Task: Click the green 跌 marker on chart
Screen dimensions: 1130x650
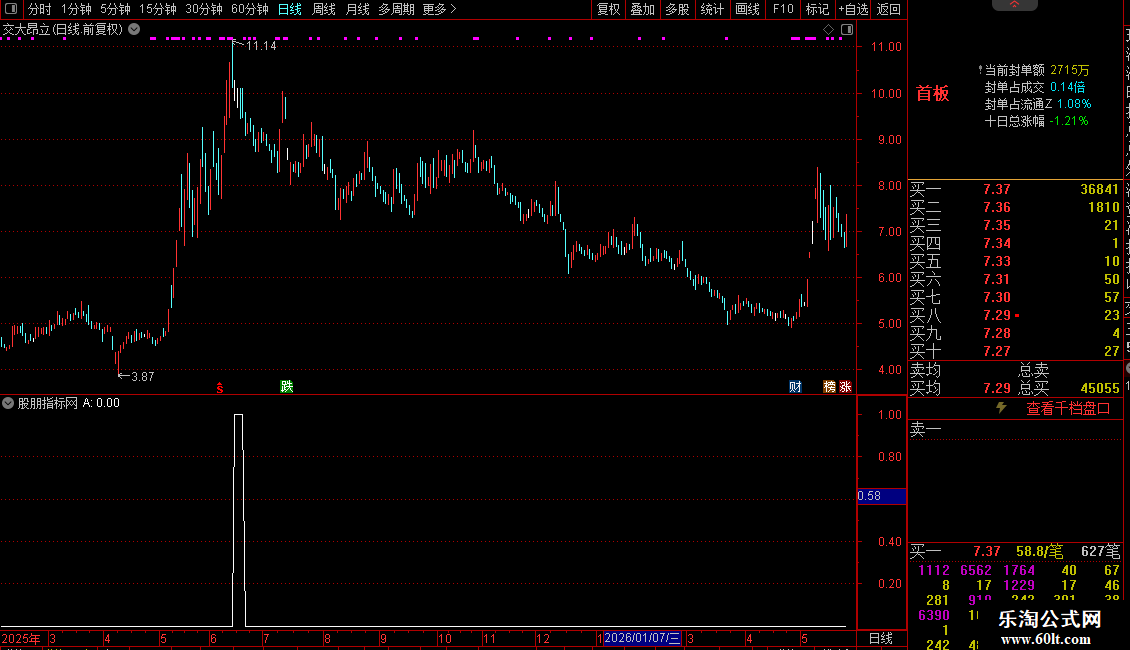Action: pyautogui.click(x=287, y=387)
